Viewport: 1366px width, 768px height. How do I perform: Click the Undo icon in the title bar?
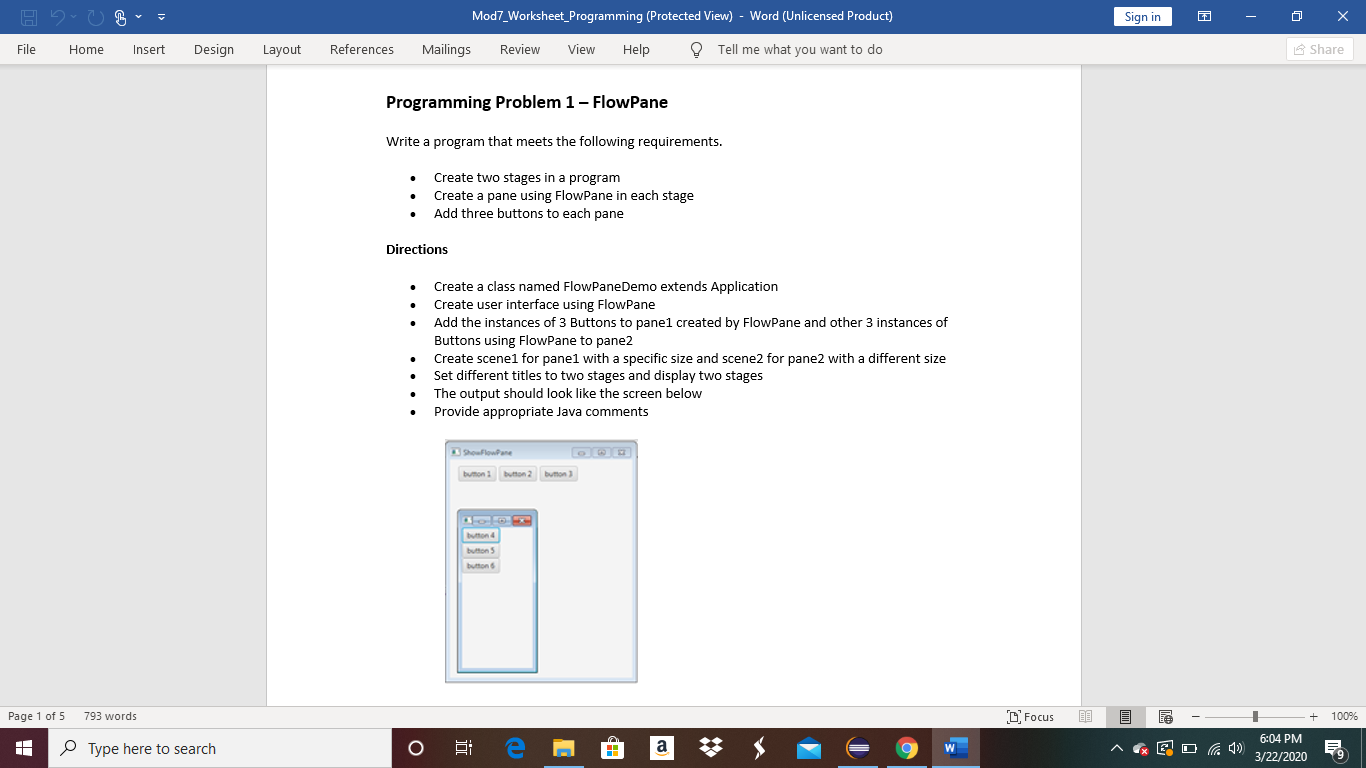click(x=57, y=16)
